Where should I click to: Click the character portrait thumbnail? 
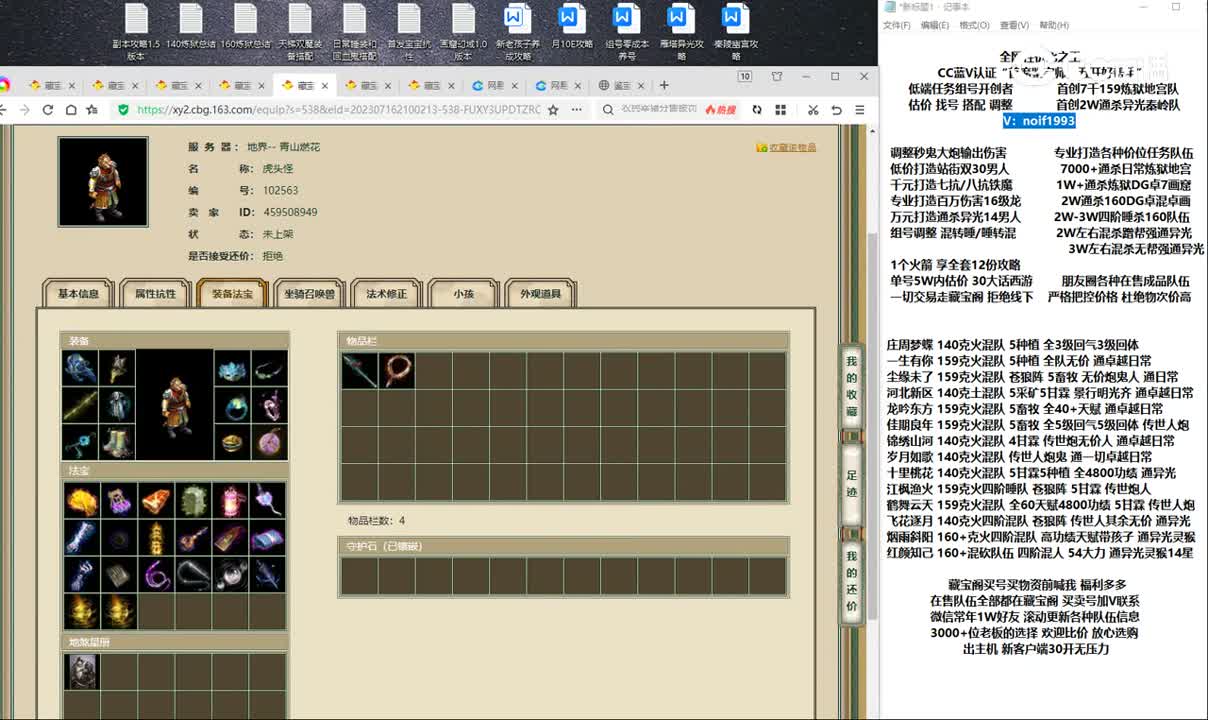(x=102, y=181)
